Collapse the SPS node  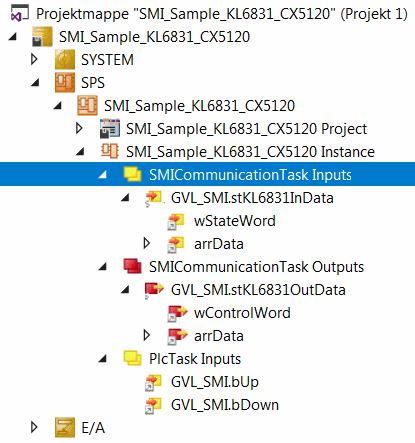[35, 82]
